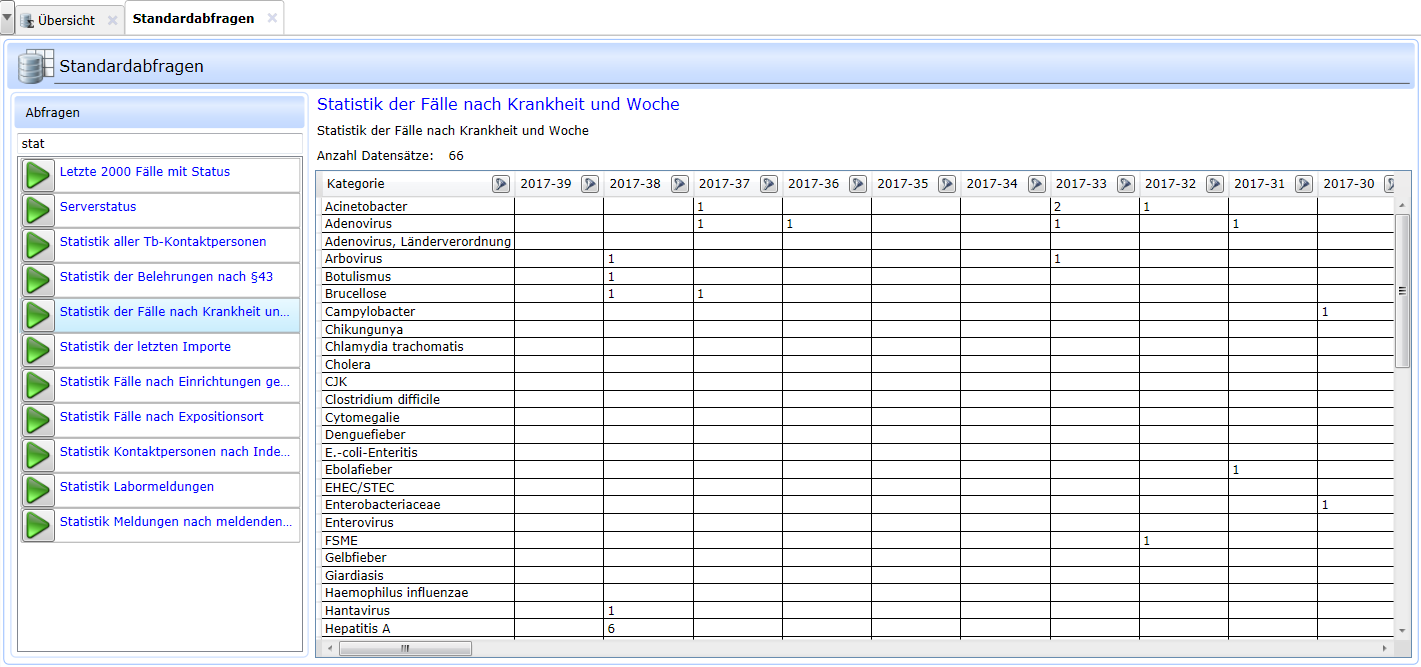Run the Serverstatus query with play icon
Viewport: 1421px width, 667px height.
pyautogui.click(x=38, y=211)
